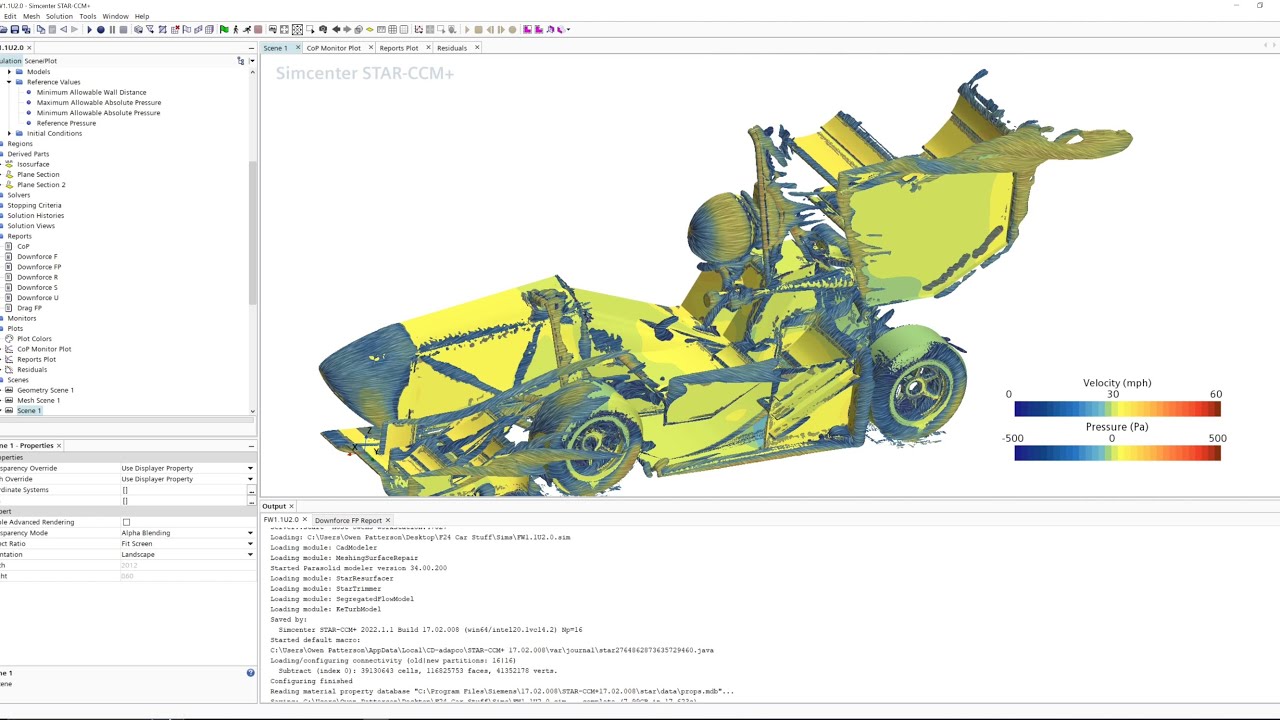Viewport: 1280px width, 720px height.
Task: Click the Geometry Scene 1 scene icon
Action: point(9,390)
